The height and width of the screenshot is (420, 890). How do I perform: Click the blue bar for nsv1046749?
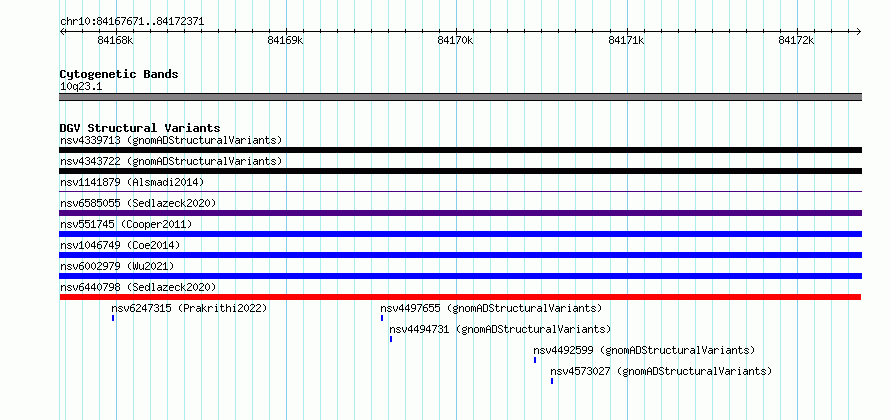460,255
